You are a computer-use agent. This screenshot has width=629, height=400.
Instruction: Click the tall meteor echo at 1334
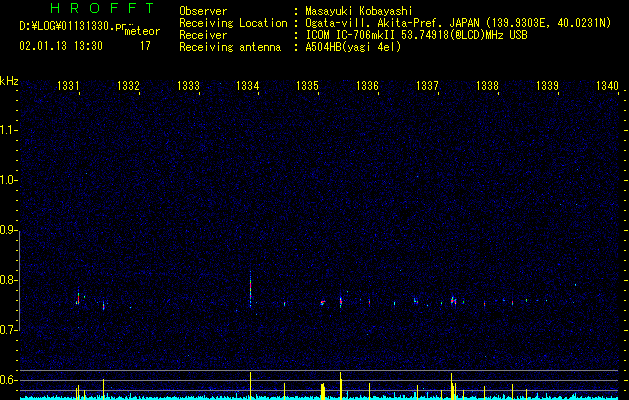pos(250,289)
